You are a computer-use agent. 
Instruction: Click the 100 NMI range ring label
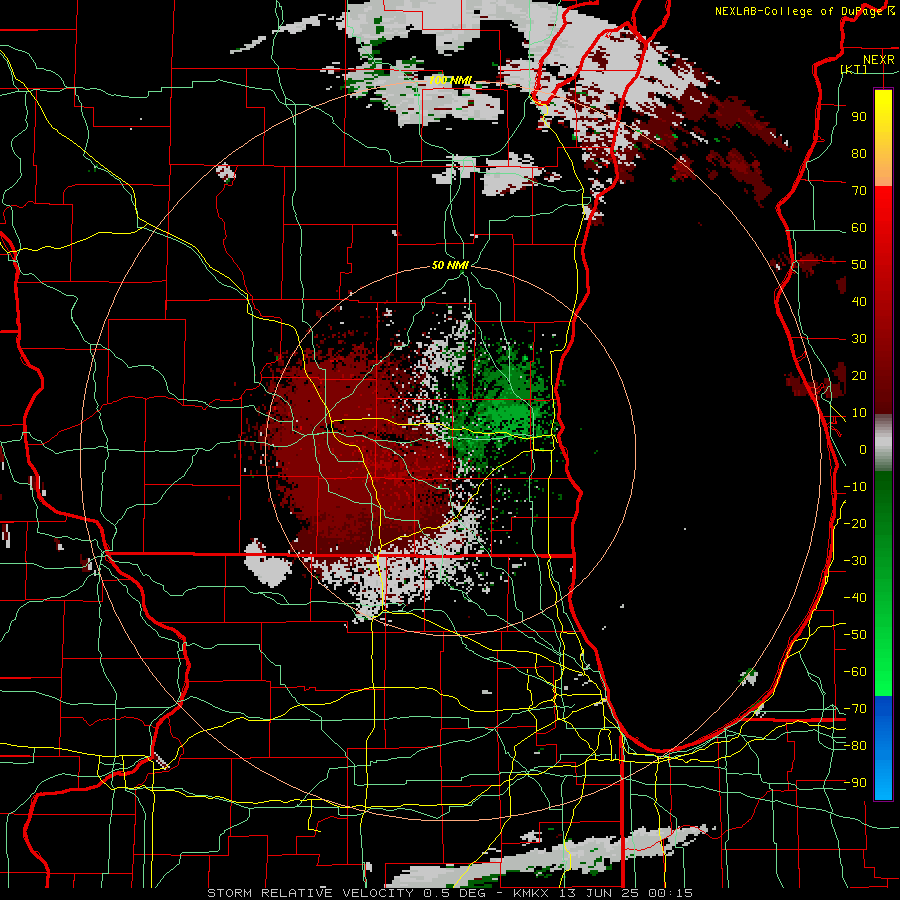coord(449,80)
